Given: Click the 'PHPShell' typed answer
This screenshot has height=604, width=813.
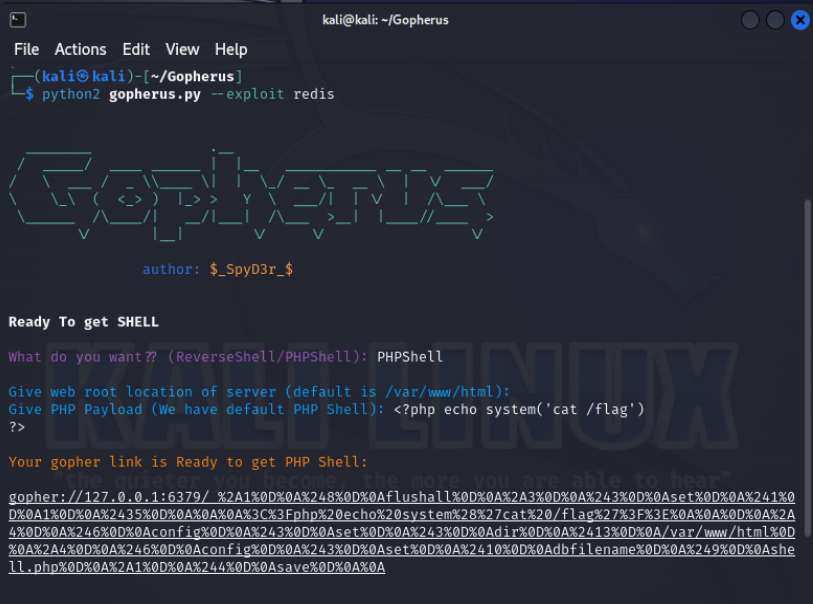Looking at the screenshot, I should point(410,357).
